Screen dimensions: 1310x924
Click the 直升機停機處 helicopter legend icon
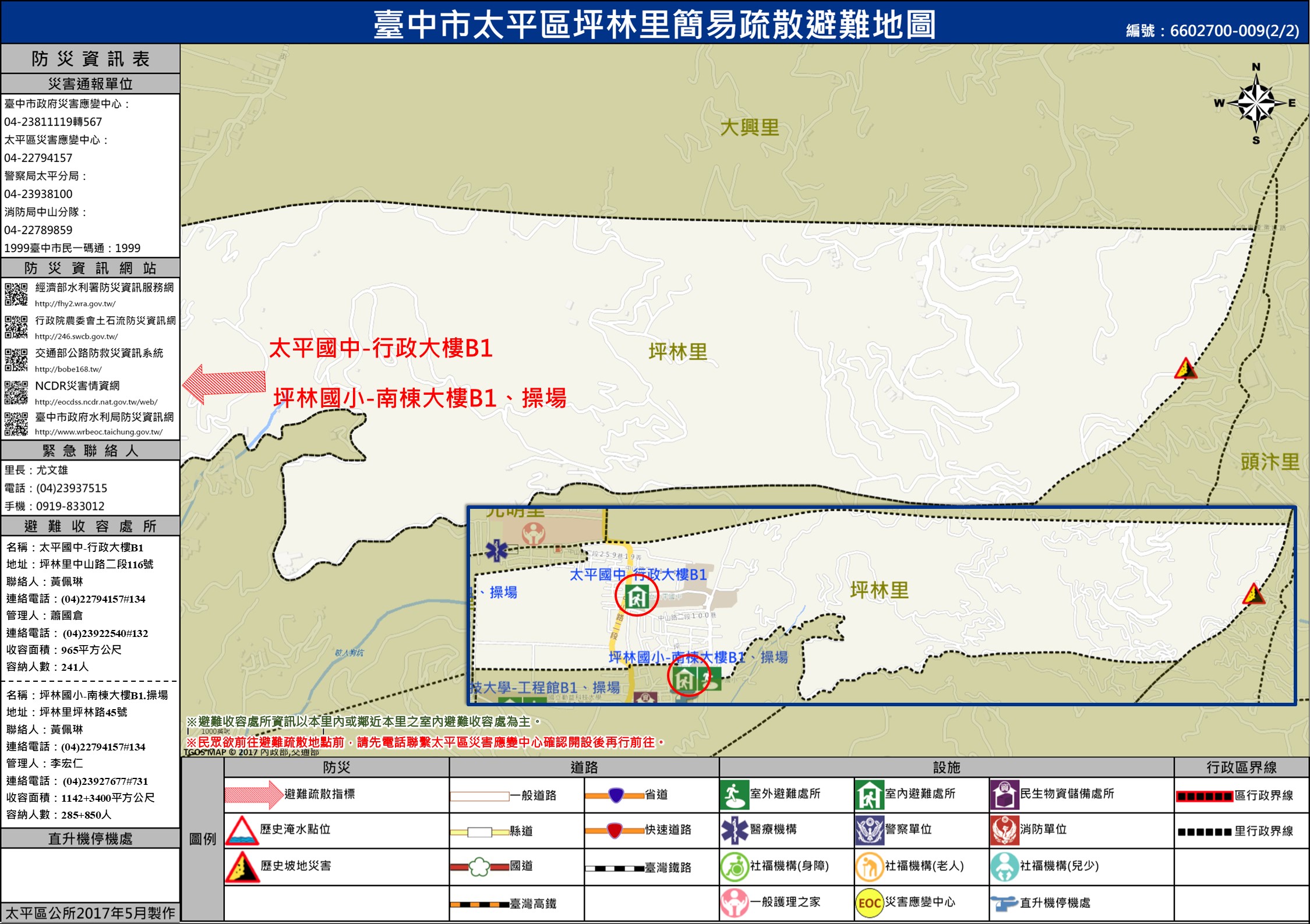[1004, 903]
